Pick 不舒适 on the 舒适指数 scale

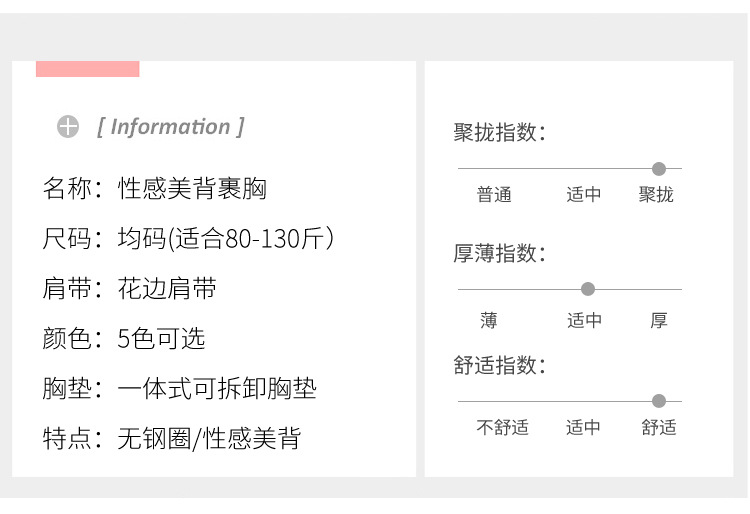click(x=502, y=428)
